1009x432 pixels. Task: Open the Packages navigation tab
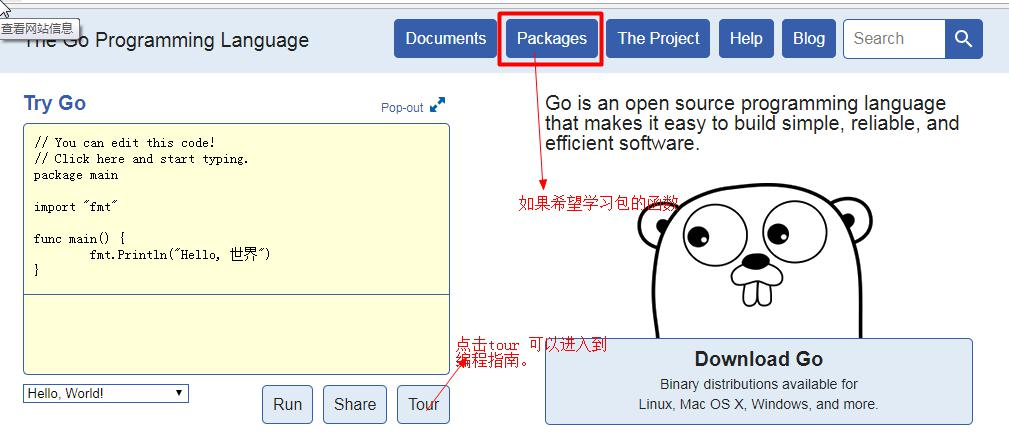coord(551,39)
